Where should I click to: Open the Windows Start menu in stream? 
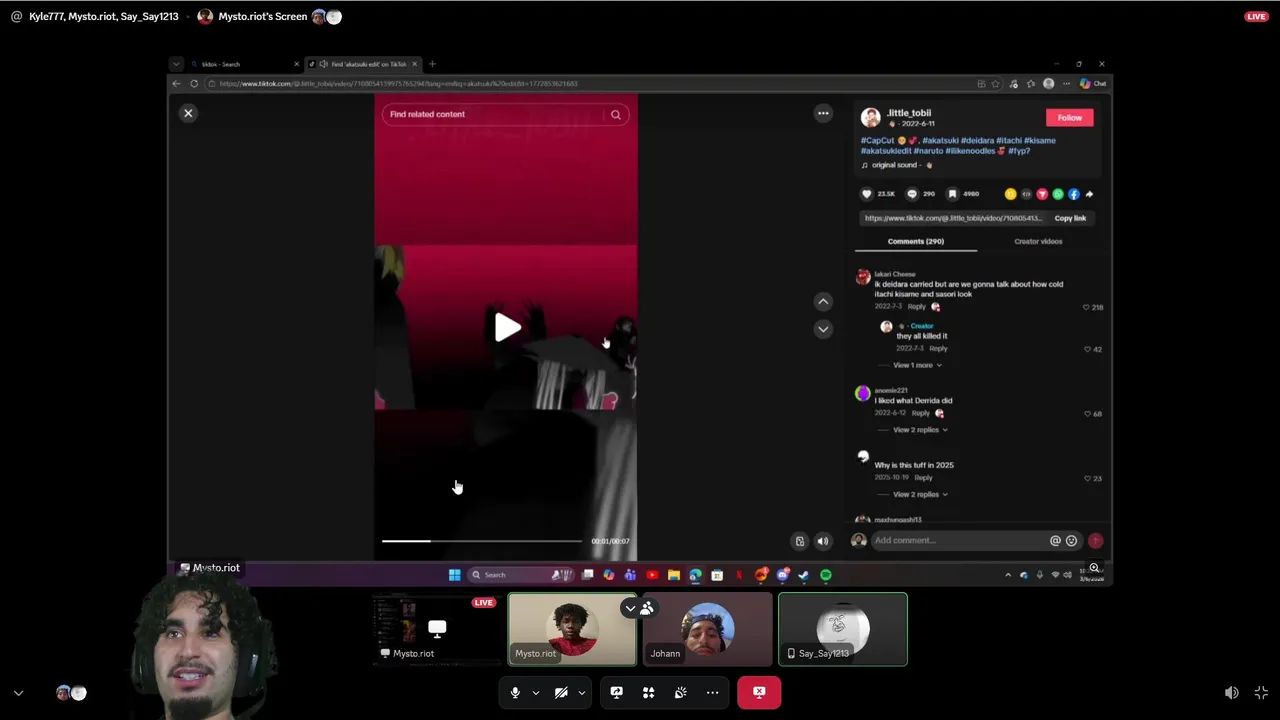click(x=454, y=575)
